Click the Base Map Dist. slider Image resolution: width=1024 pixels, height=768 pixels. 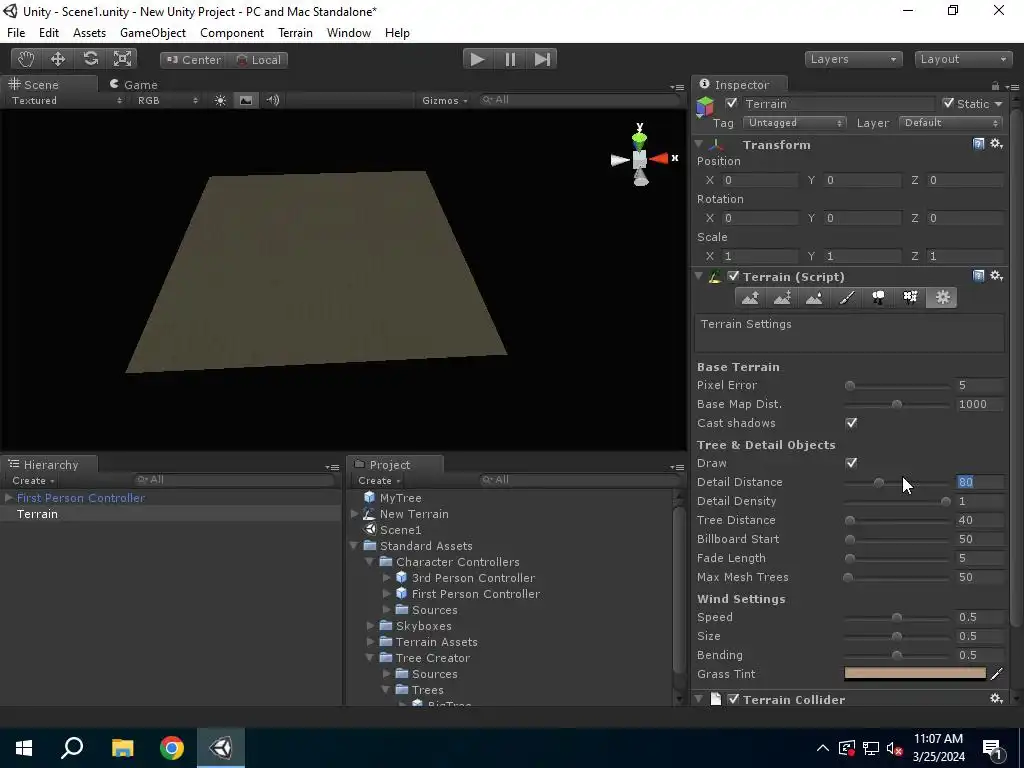click(897, 405)
